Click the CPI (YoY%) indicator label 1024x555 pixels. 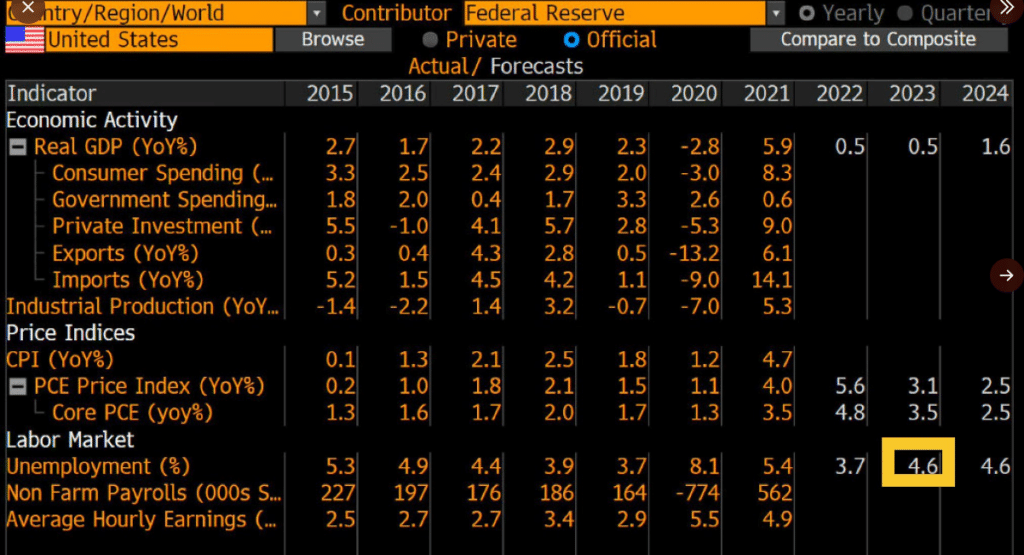point(60,360)
